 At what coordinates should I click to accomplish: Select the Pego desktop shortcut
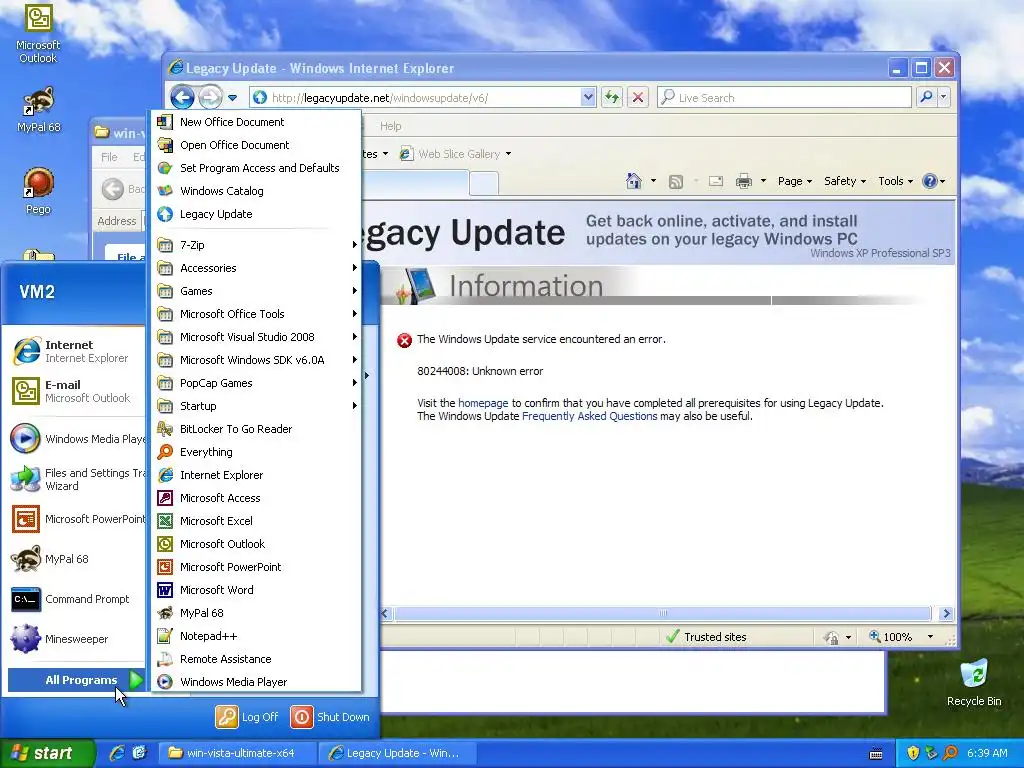point(38,191)
